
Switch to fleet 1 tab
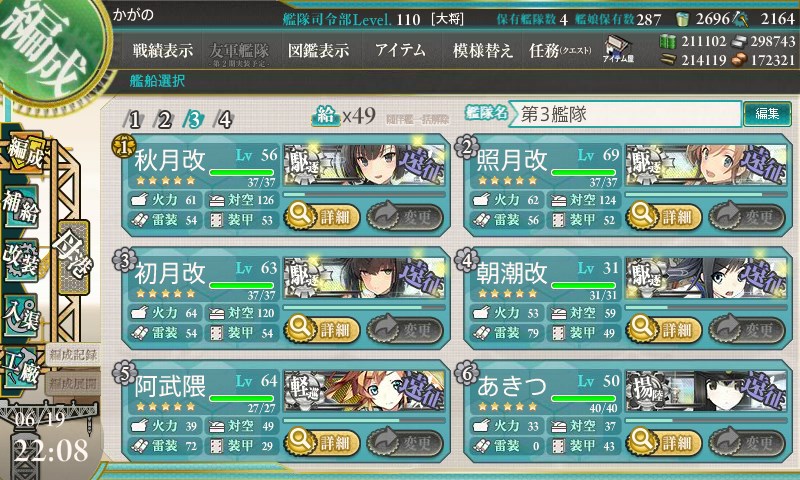click(x=134, y=119)
